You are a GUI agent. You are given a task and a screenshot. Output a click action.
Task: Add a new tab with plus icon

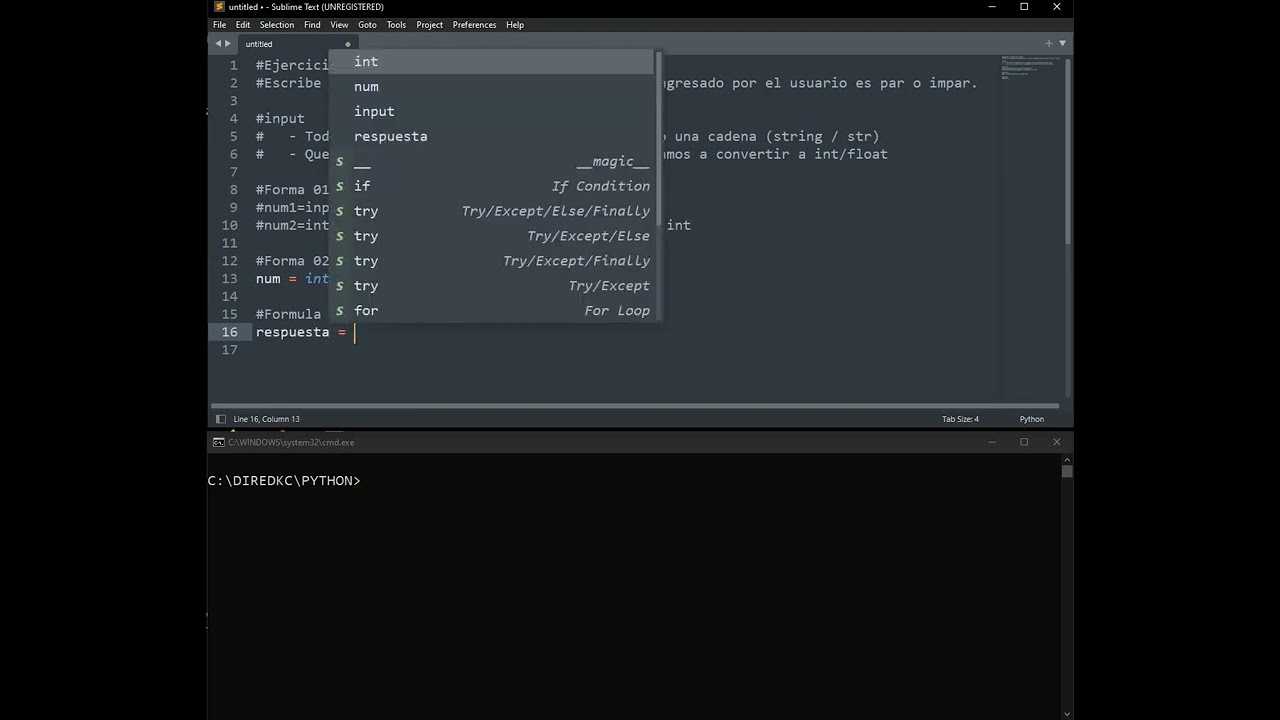pos(1049,43)
